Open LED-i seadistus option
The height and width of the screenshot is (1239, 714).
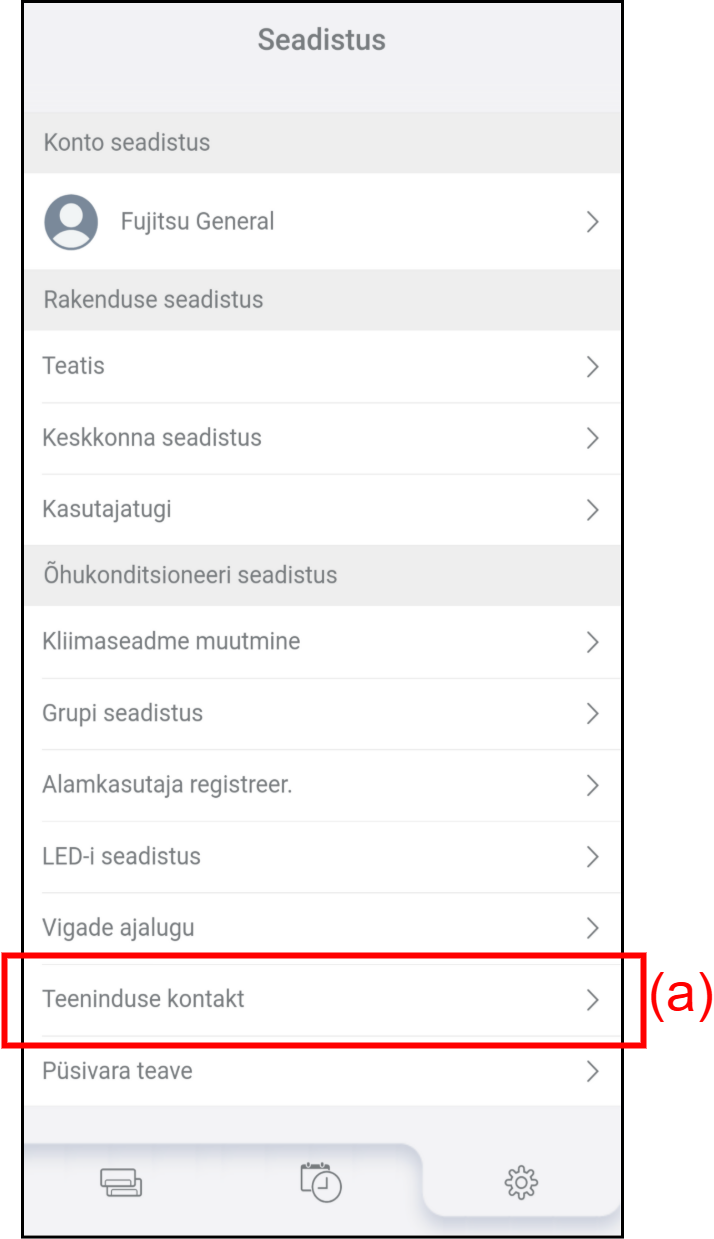pos(121,857)
